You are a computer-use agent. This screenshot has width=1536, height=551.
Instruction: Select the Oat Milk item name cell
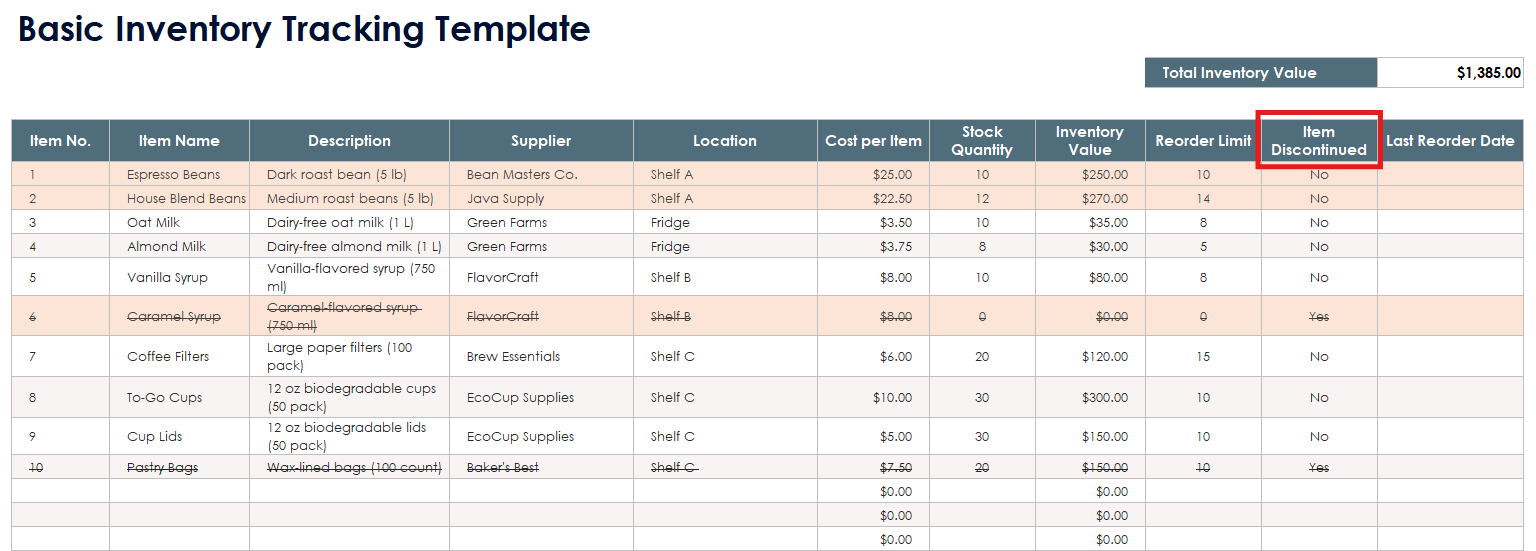point(153,223)
